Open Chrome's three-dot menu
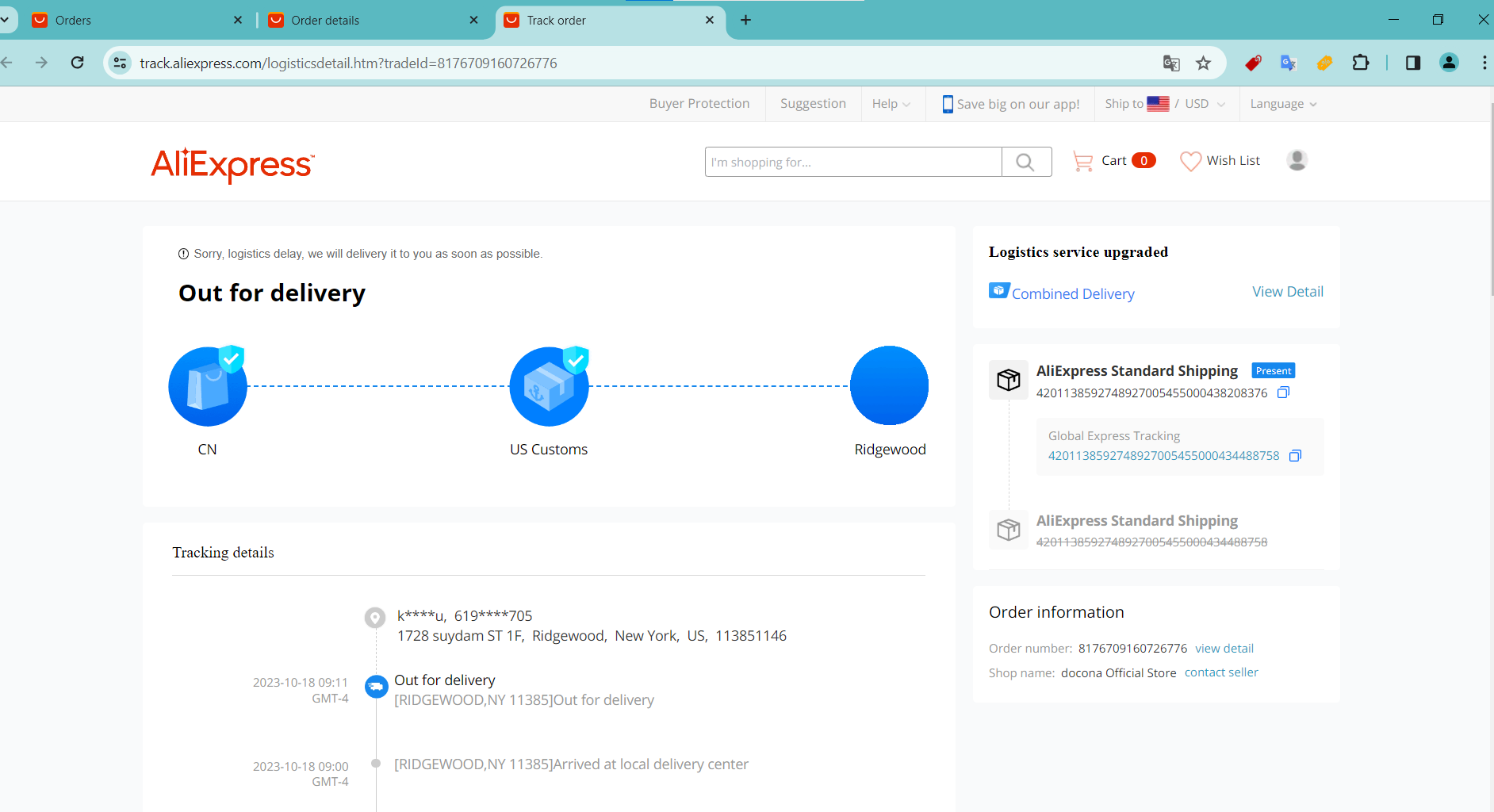 tap(1484, 63)
